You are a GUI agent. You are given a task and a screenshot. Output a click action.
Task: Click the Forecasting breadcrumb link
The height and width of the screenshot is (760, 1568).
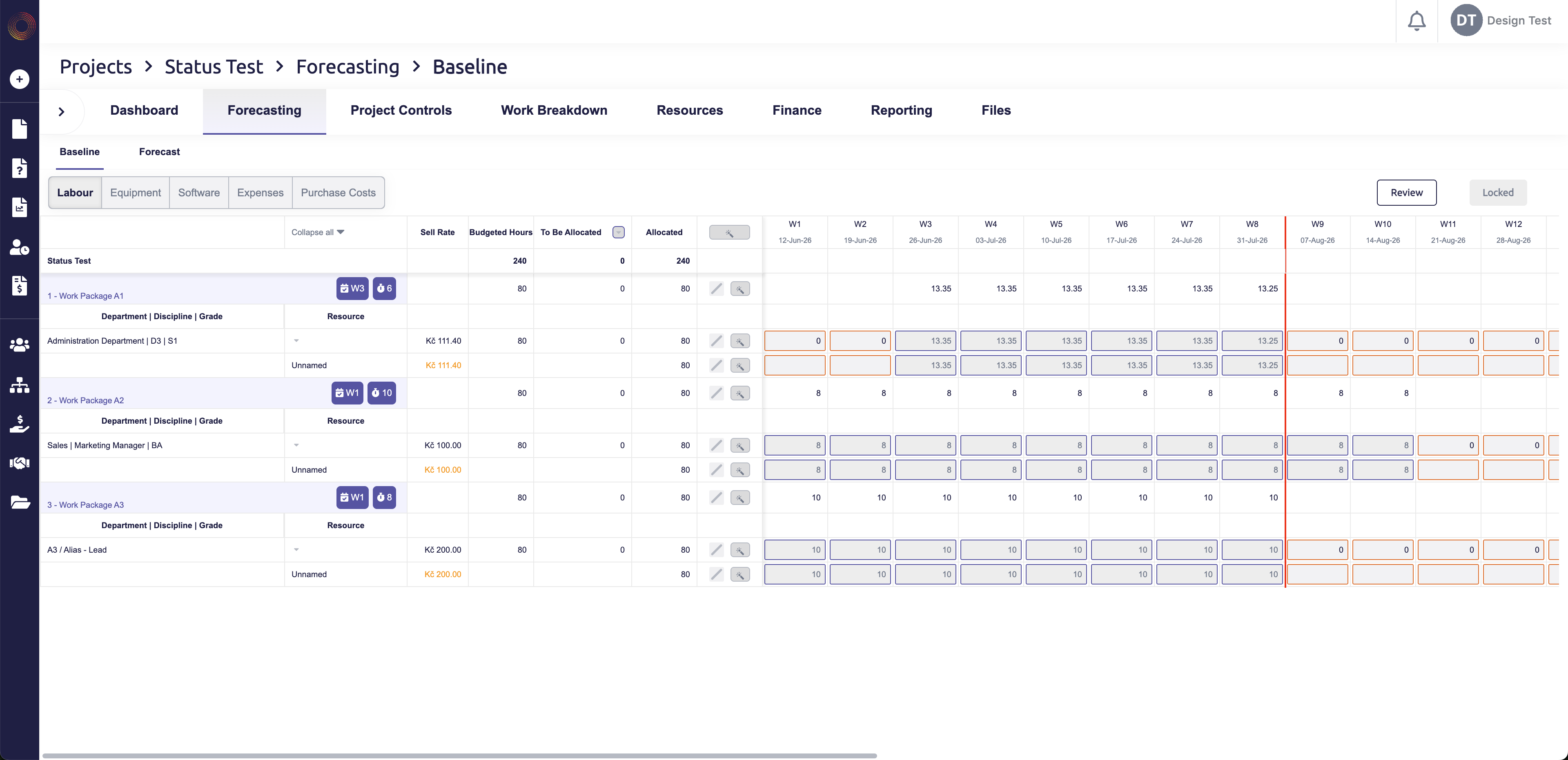coord(347,67)
